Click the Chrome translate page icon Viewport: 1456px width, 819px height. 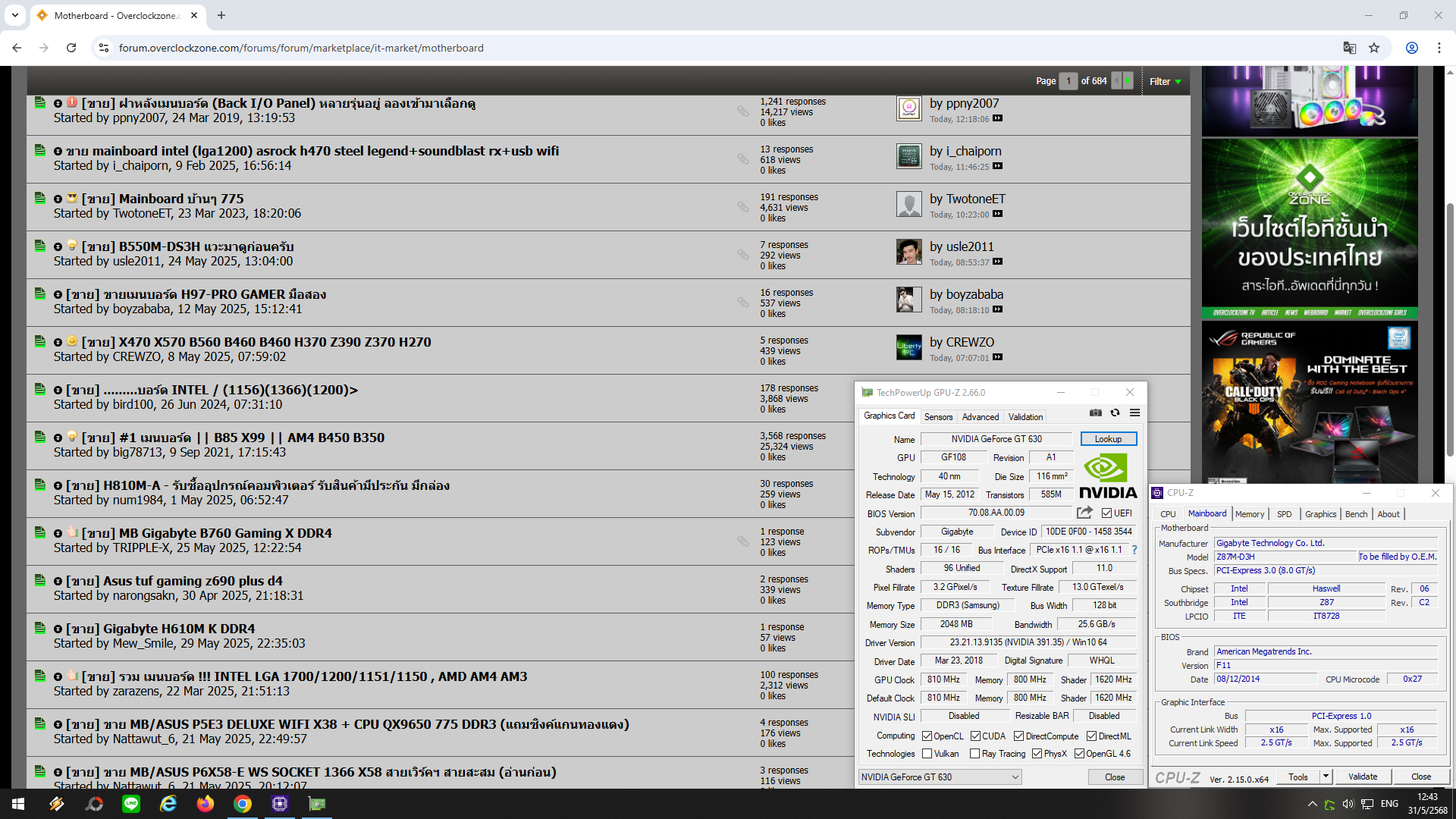(1349, 48)
